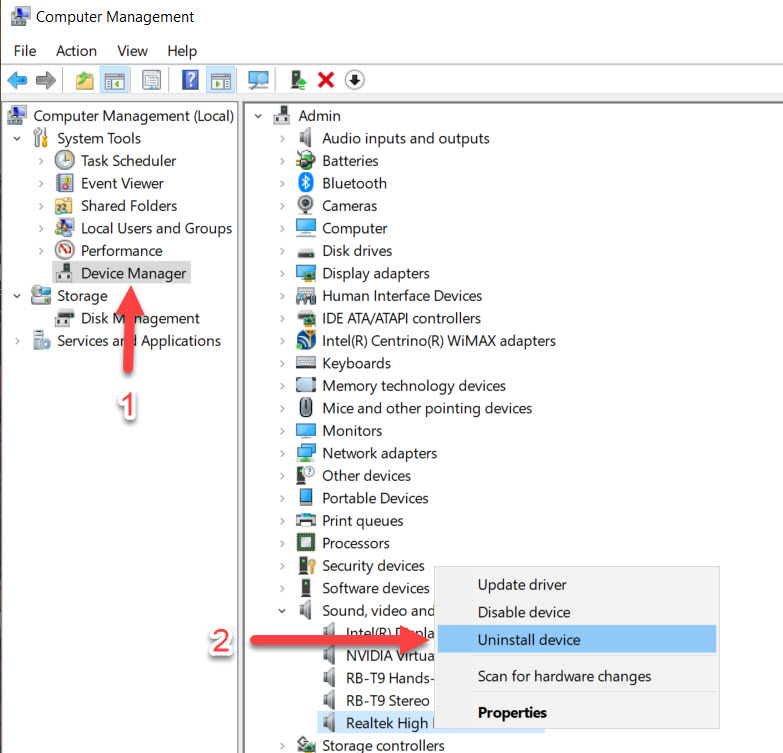The height and width of the screenshot is (753, 783).
Task: Select Device Manager in the tree
Action: [x=133, y=273]
